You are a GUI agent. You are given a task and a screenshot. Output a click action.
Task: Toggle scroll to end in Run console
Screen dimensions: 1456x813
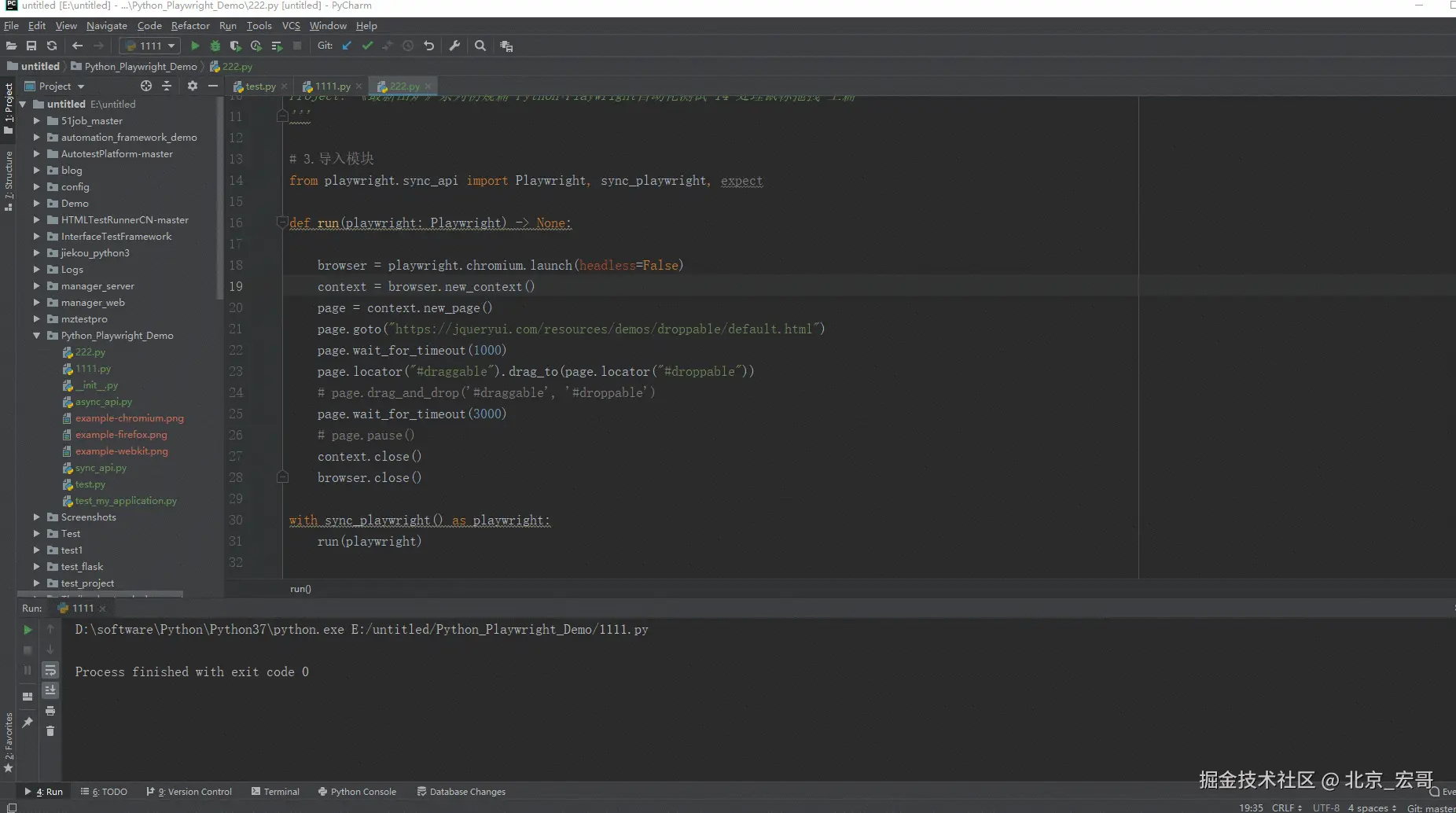[x=50, y=690]
